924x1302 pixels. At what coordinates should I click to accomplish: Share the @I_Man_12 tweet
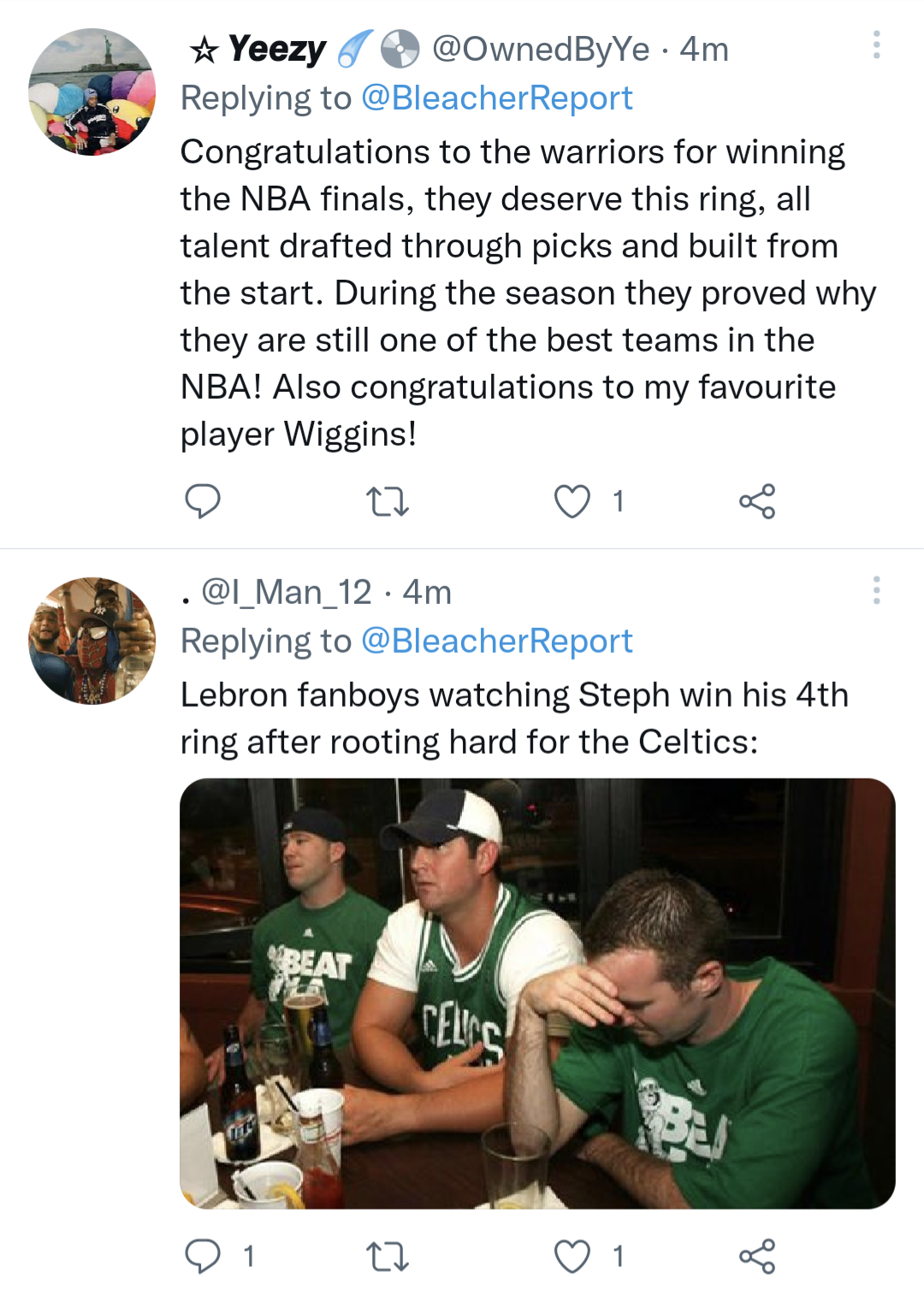tap(757, 1256)
